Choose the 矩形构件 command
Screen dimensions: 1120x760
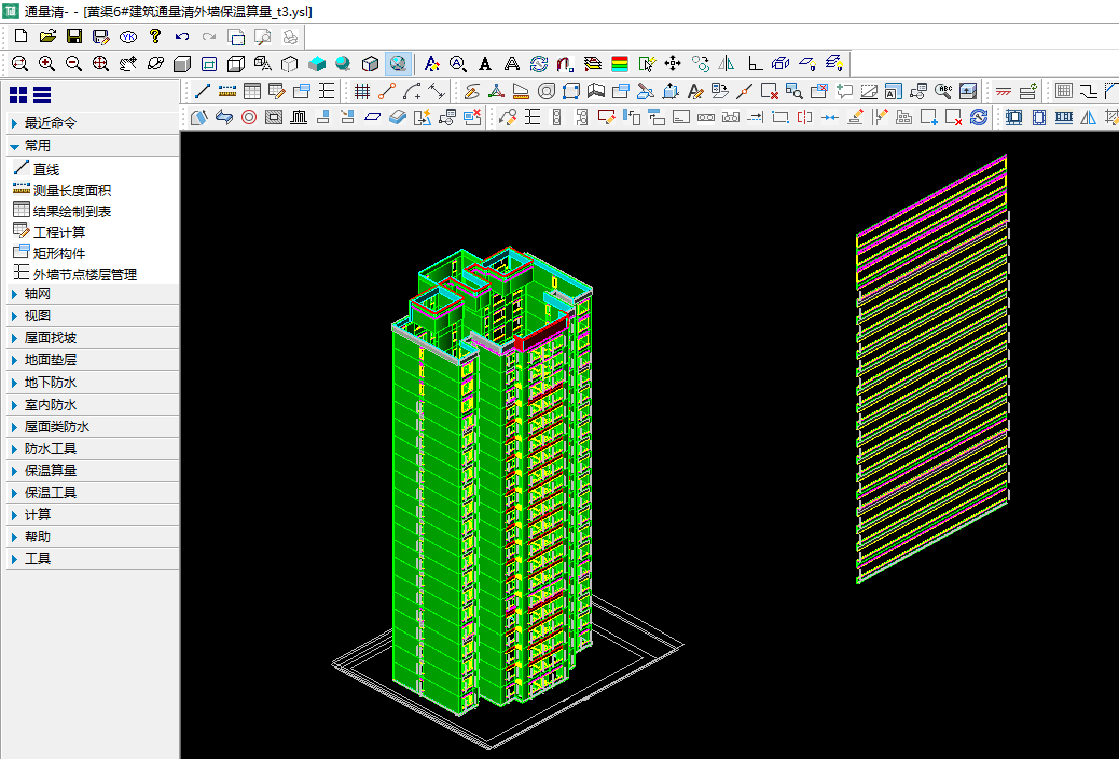[x=49, y=253]
